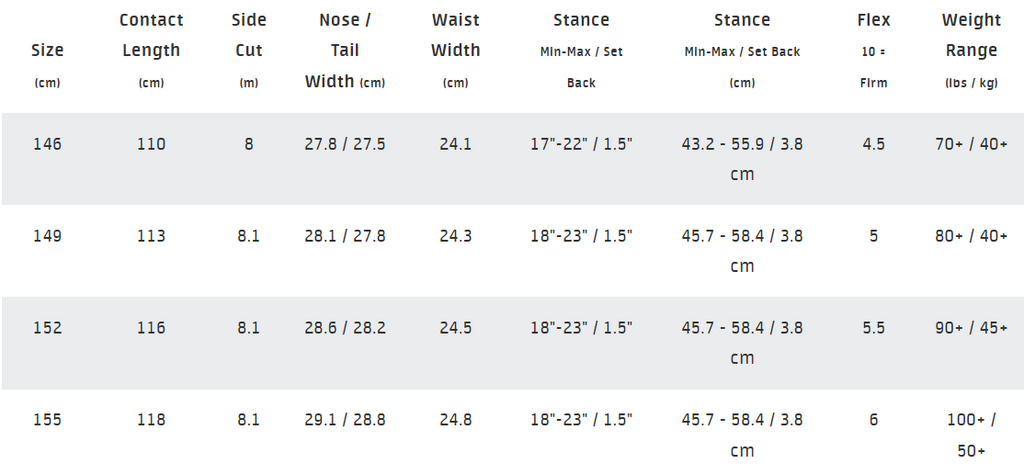Click the Waist Width column header
Image resolution: width=1024 pixels, height=475 pixels.
[455, 50]
